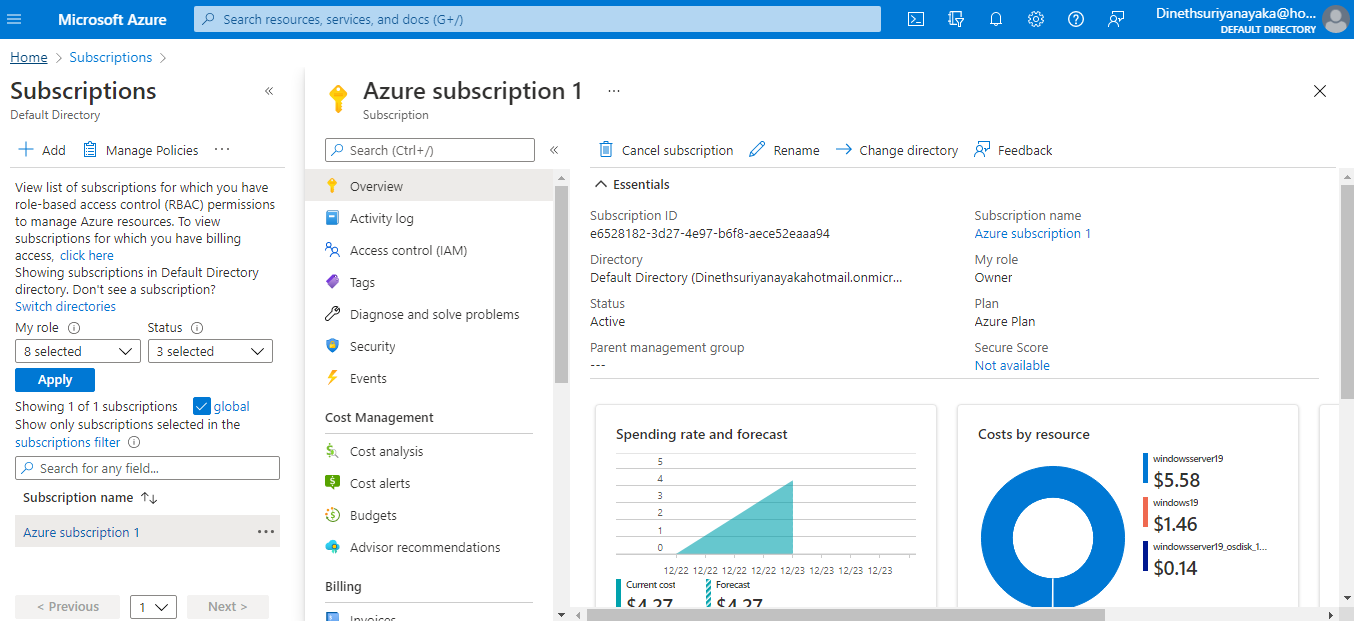
Task: Focus the top search resources field
Action: tap(537, 19)
